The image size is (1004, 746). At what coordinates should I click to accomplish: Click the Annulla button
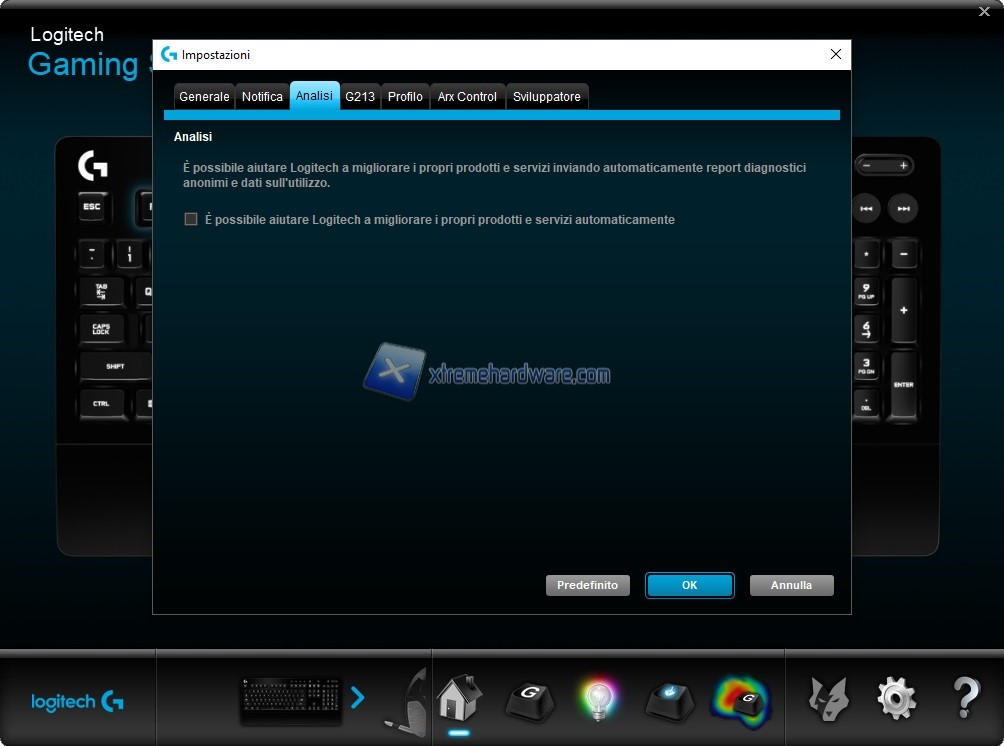(x=791, y=585)
